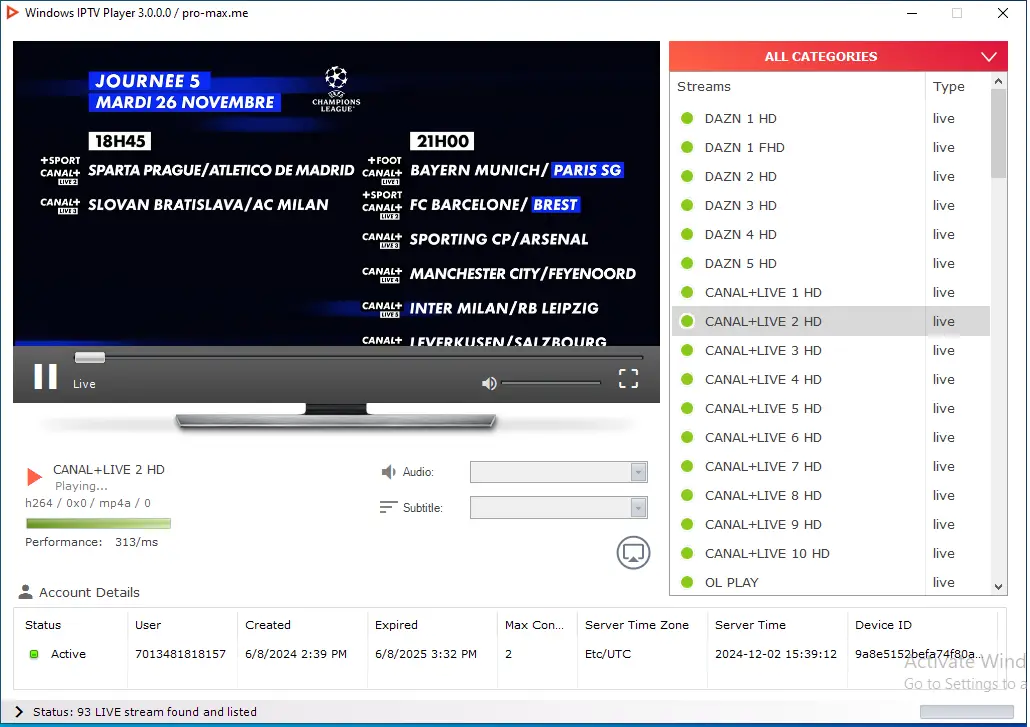Click the Etc/UTC time zone value

coord(608,654)
